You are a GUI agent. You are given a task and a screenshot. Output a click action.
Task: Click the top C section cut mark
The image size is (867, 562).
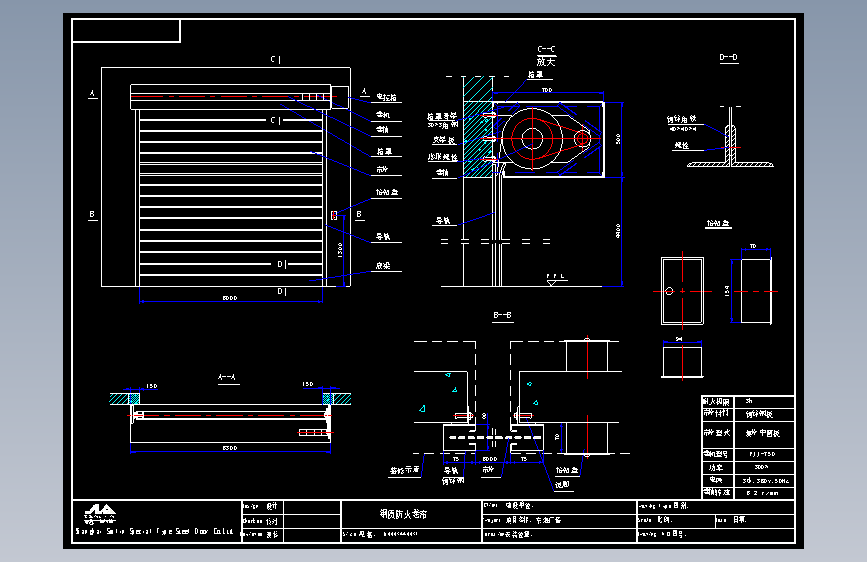click(x=276, y=59)
